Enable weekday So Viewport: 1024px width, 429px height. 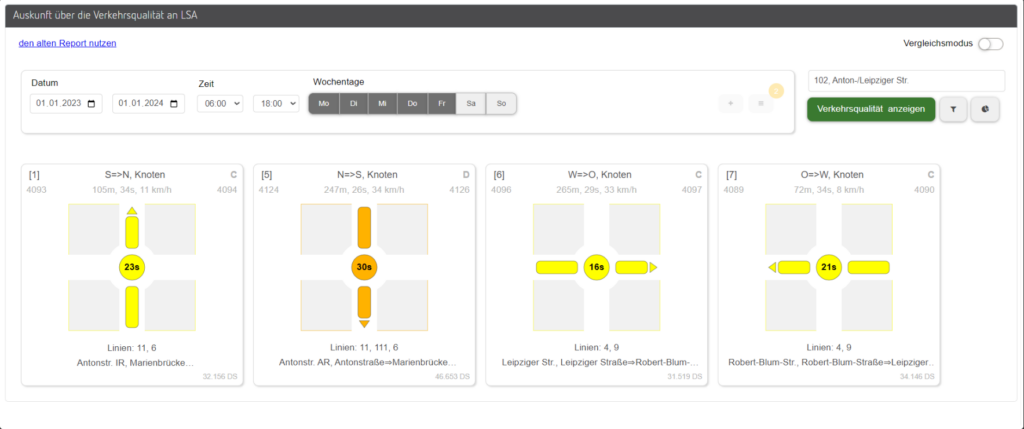point(501,104)
